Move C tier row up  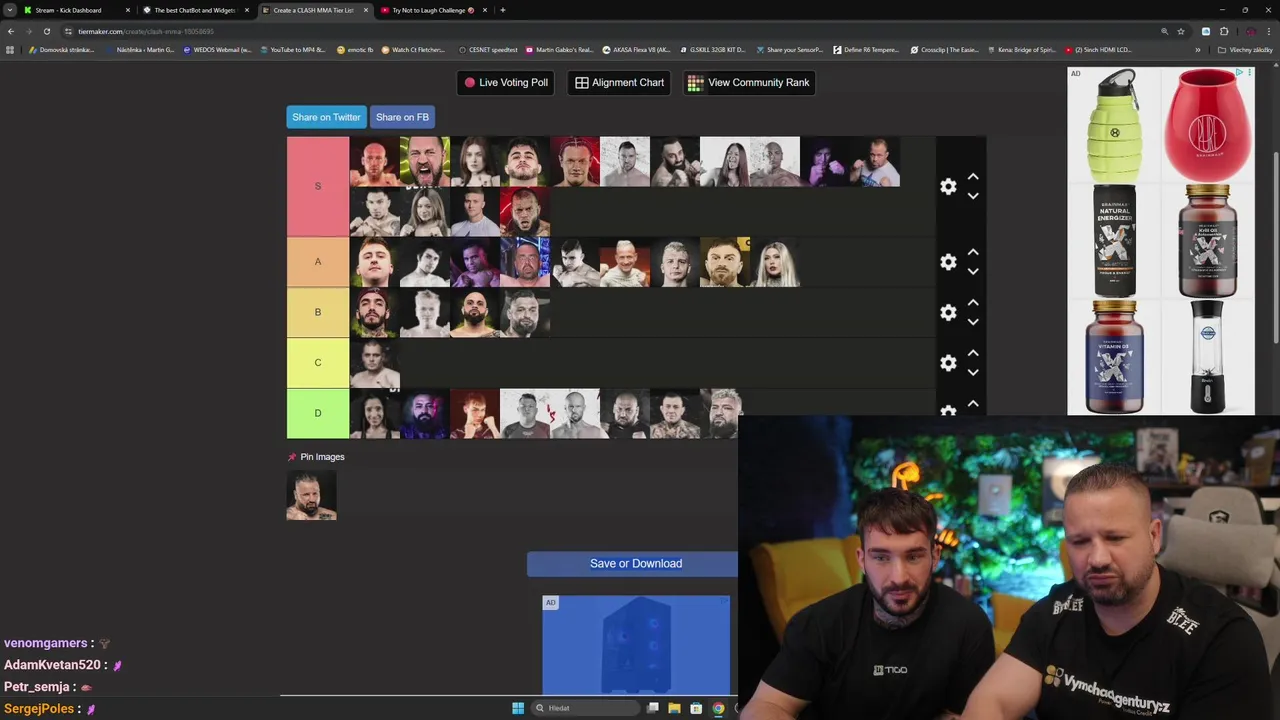coord(973,354)
